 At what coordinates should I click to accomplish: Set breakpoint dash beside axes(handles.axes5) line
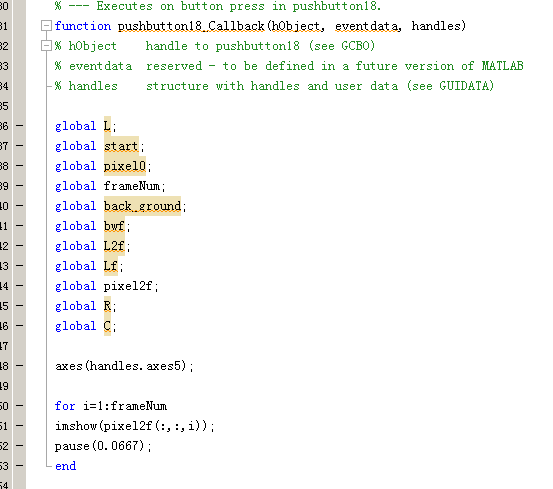[19, 366]
